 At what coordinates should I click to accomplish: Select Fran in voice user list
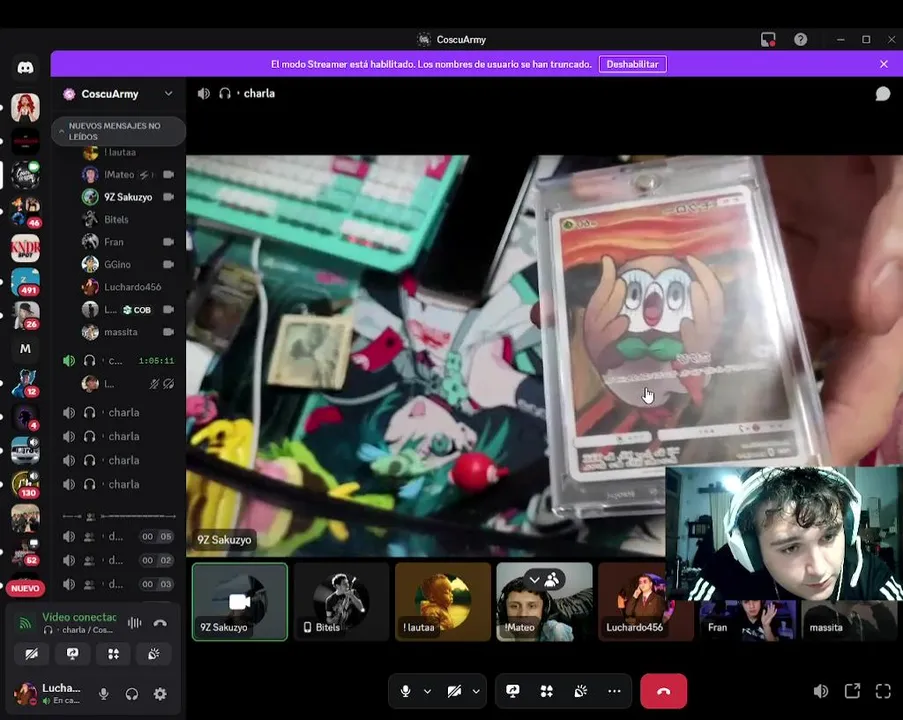[x=128, y=242]
